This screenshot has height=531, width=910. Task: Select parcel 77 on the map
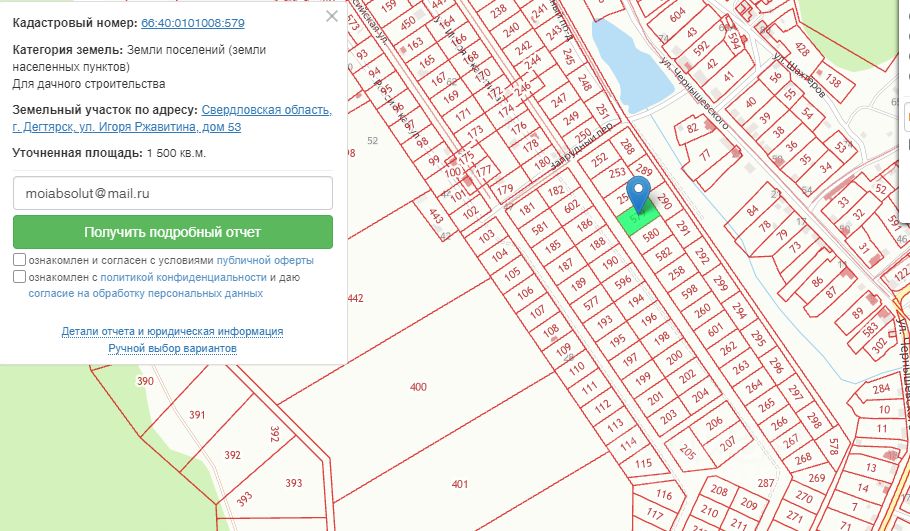pyautogui.click(x=705, y=155)
